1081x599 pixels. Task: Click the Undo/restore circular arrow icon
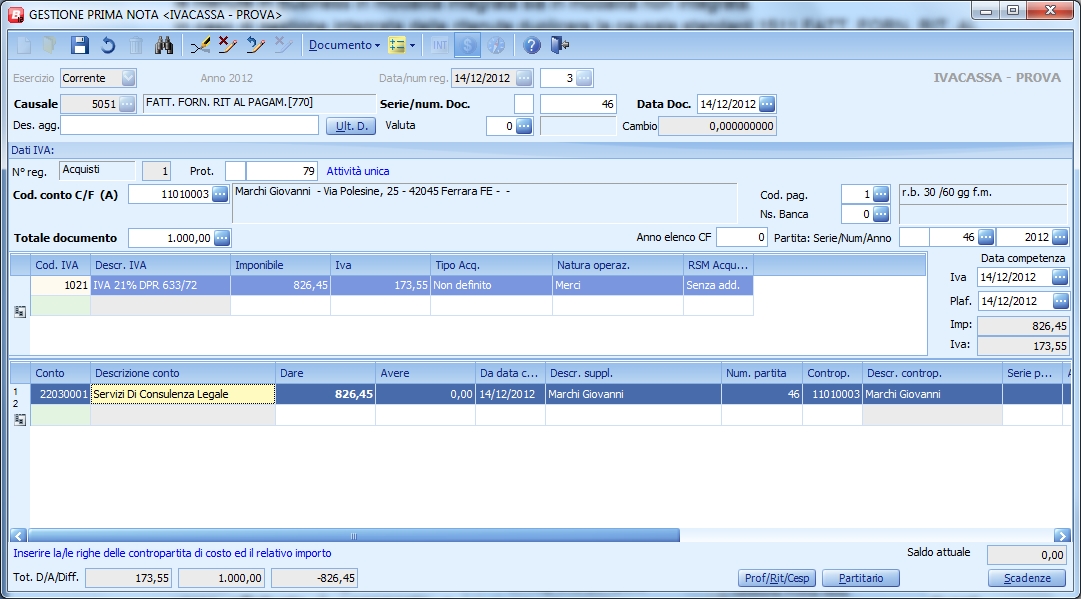(108, 45)
